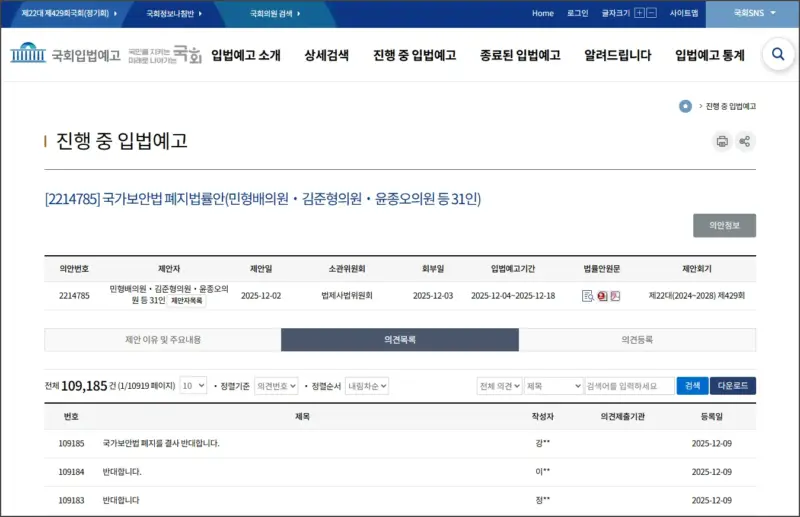Click the 등록일 column header

pyautogui.click(x=711, y=417)
